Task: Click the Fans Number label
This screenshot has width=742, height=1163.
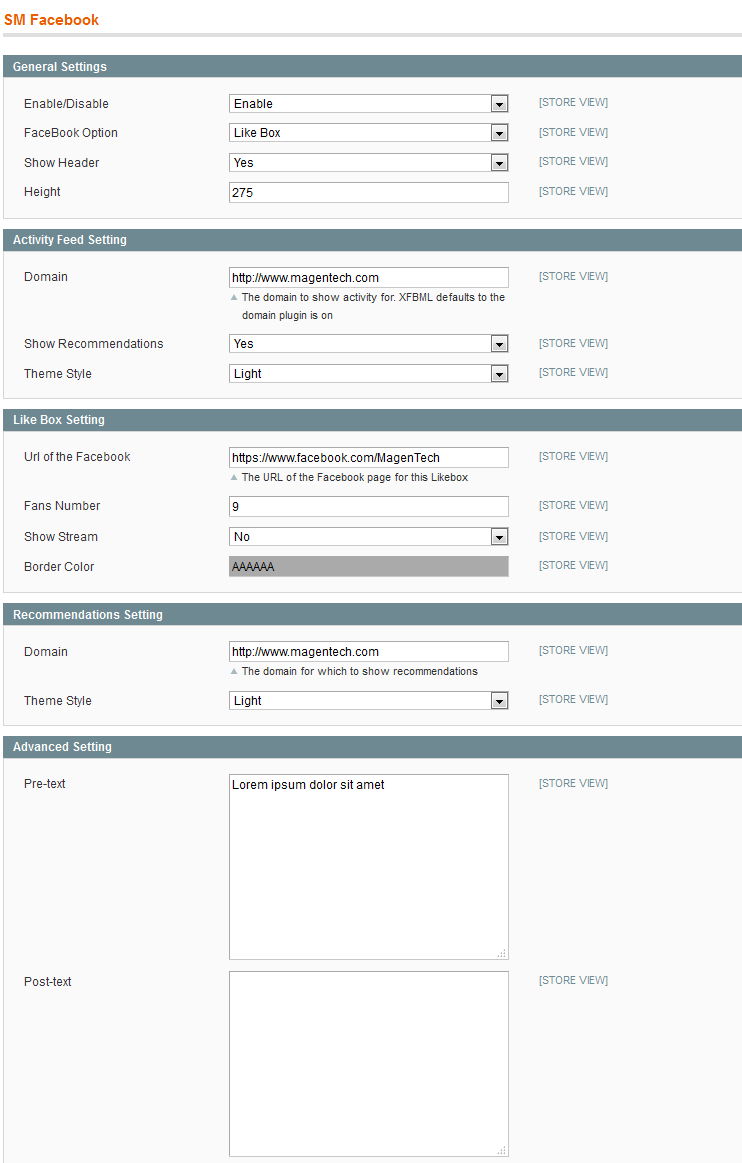Action: pos(62,506)
